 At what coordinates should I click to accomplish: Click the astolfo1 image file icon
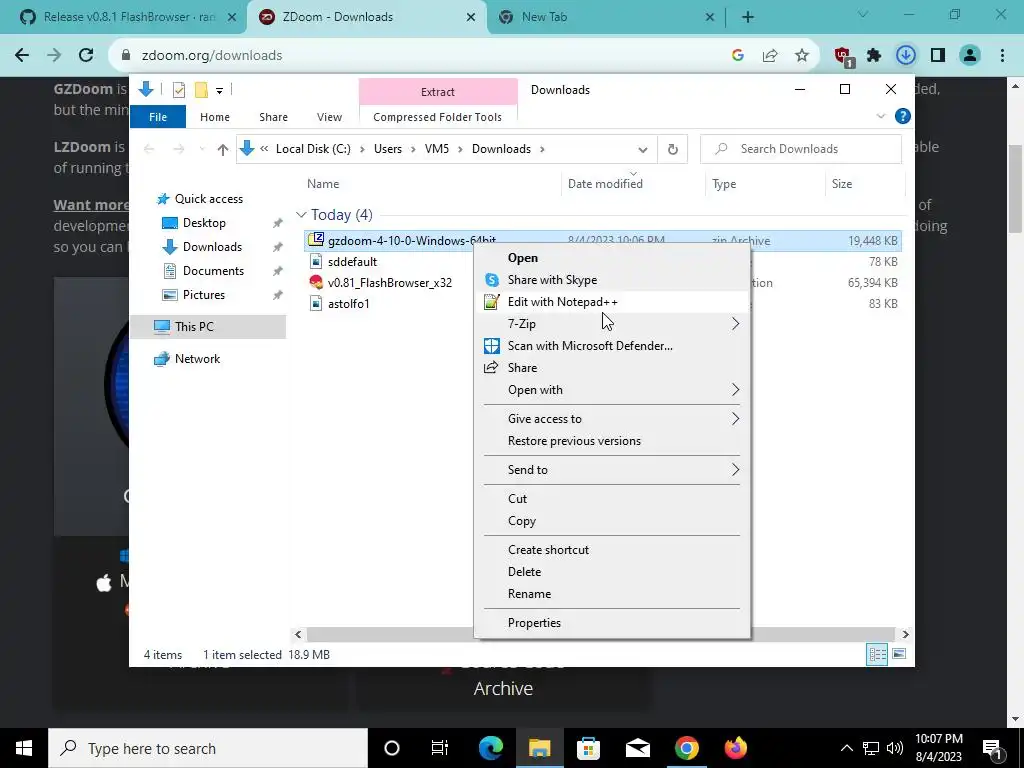tap(316, 304)
